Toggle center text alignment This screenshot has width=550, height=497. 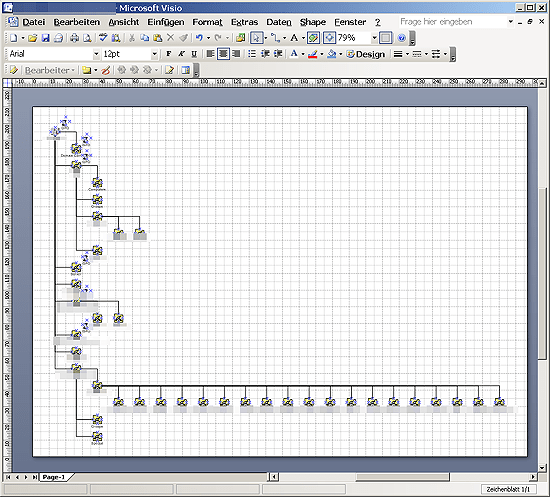point(223,54)
